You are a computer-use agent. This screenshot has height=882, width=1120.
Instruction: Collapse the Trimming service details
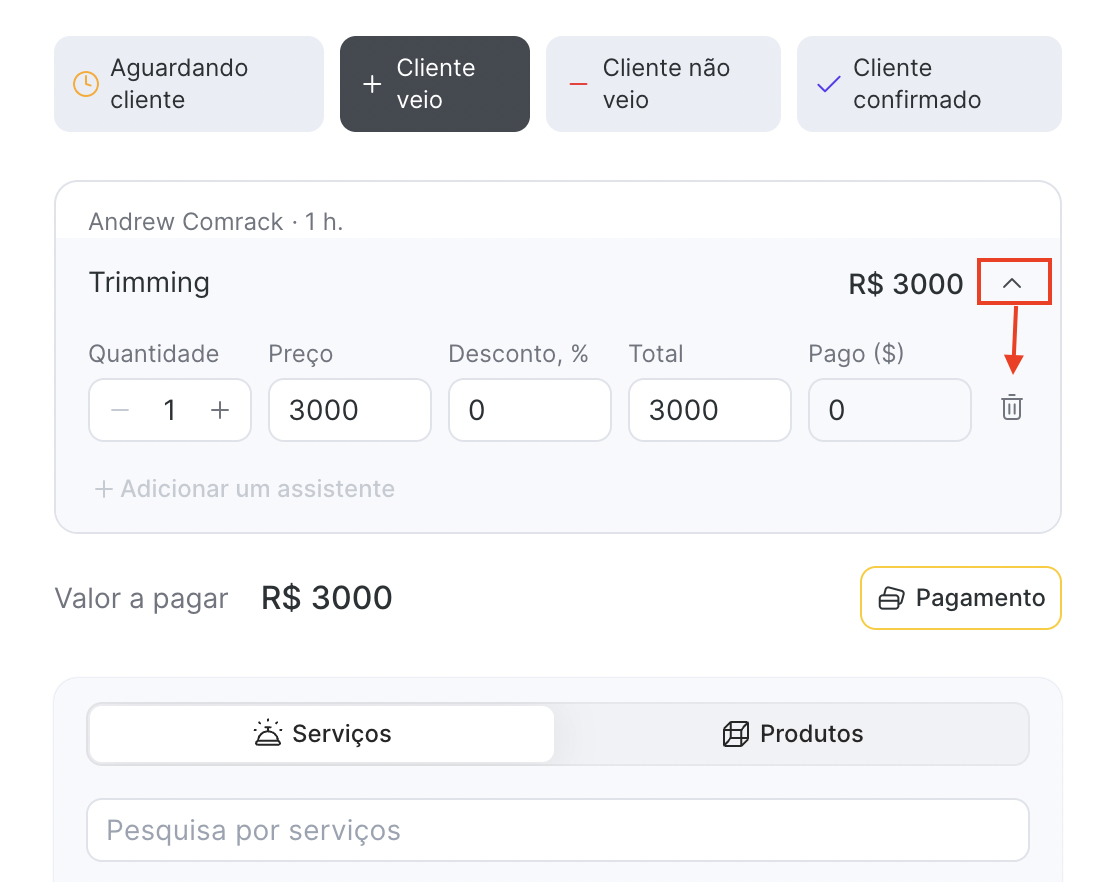[x=1012, y=284]
